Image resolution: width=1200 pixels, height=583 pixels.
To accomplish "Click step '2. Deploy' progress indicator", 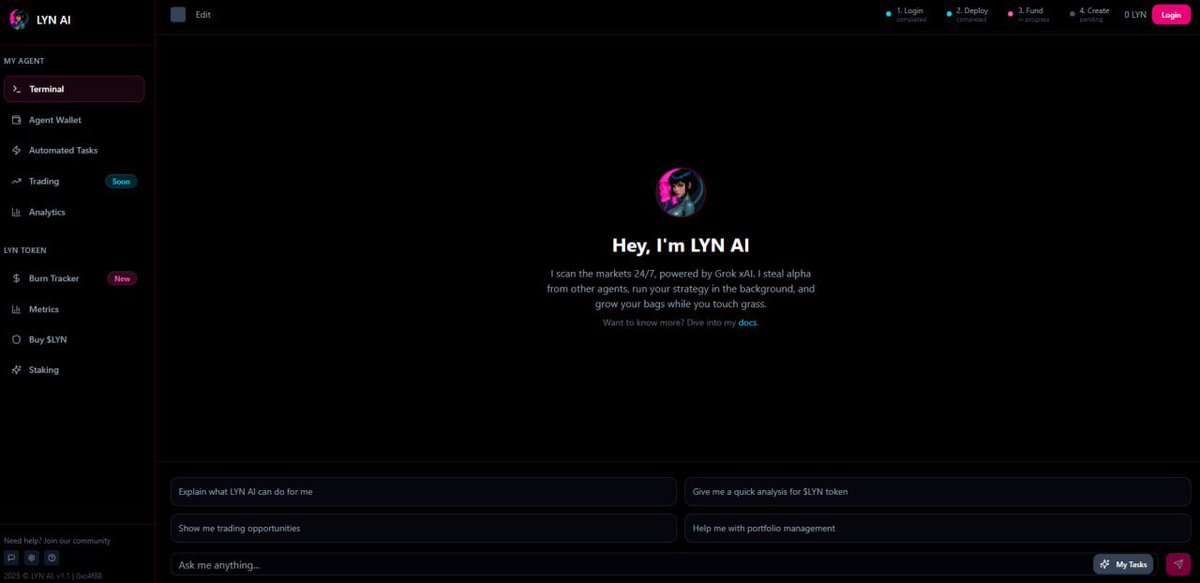I will (967, 14).
